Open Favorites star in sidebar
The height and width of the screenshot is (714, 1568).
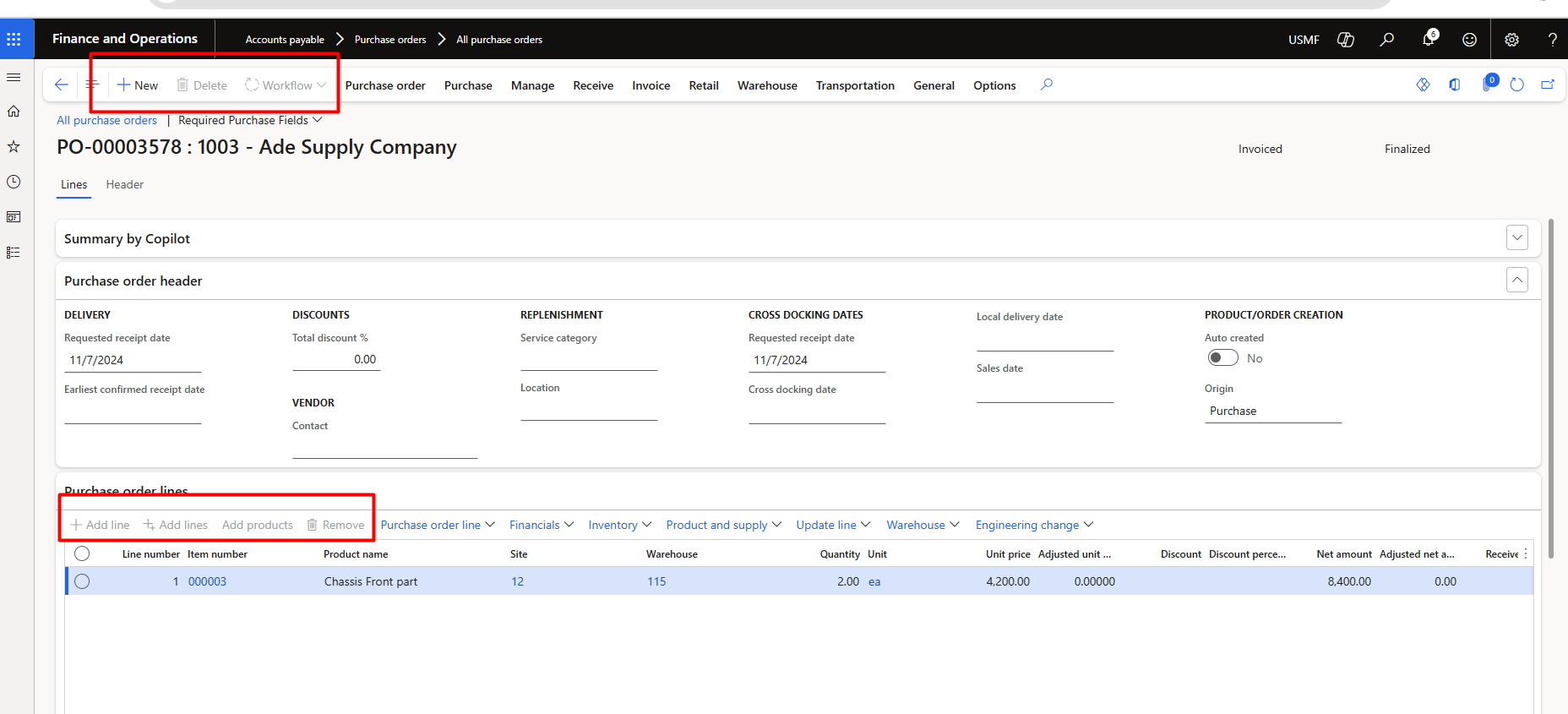(x=14, y=147)
